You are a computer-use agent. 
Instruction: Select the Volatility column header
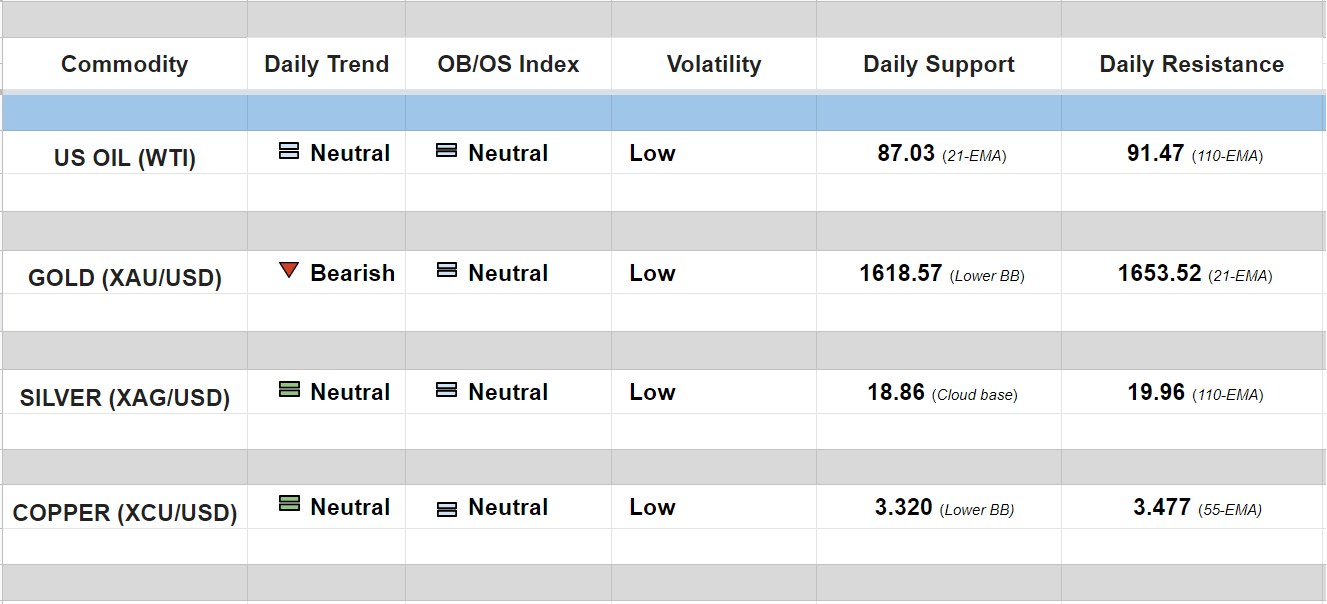pyautogui.click(x=714, y=65)
